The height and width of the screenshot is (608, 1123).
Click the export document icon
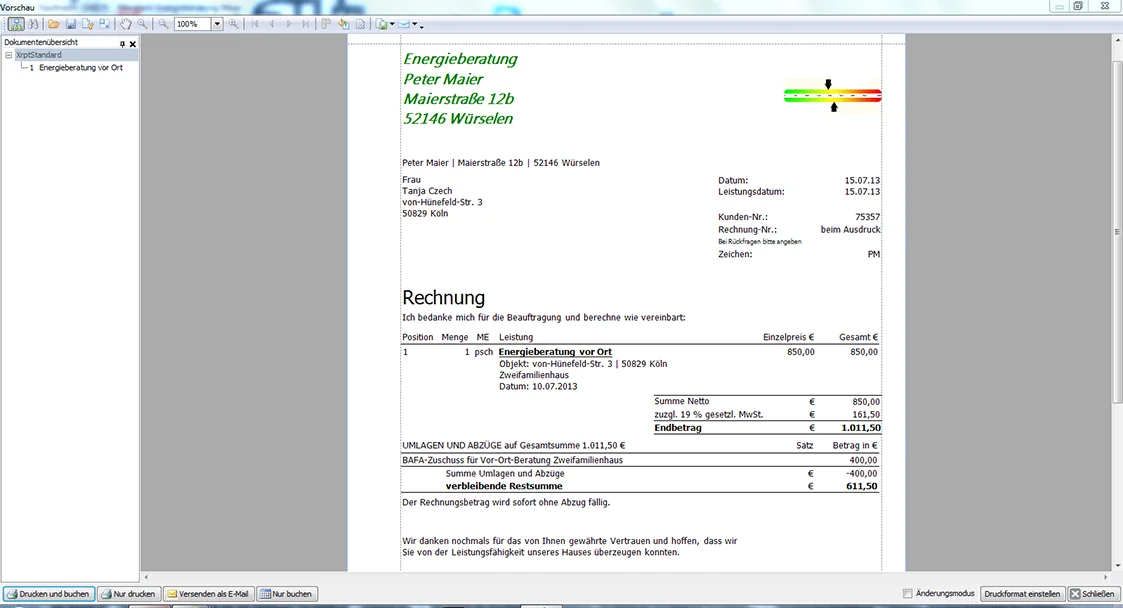point(382,24)
